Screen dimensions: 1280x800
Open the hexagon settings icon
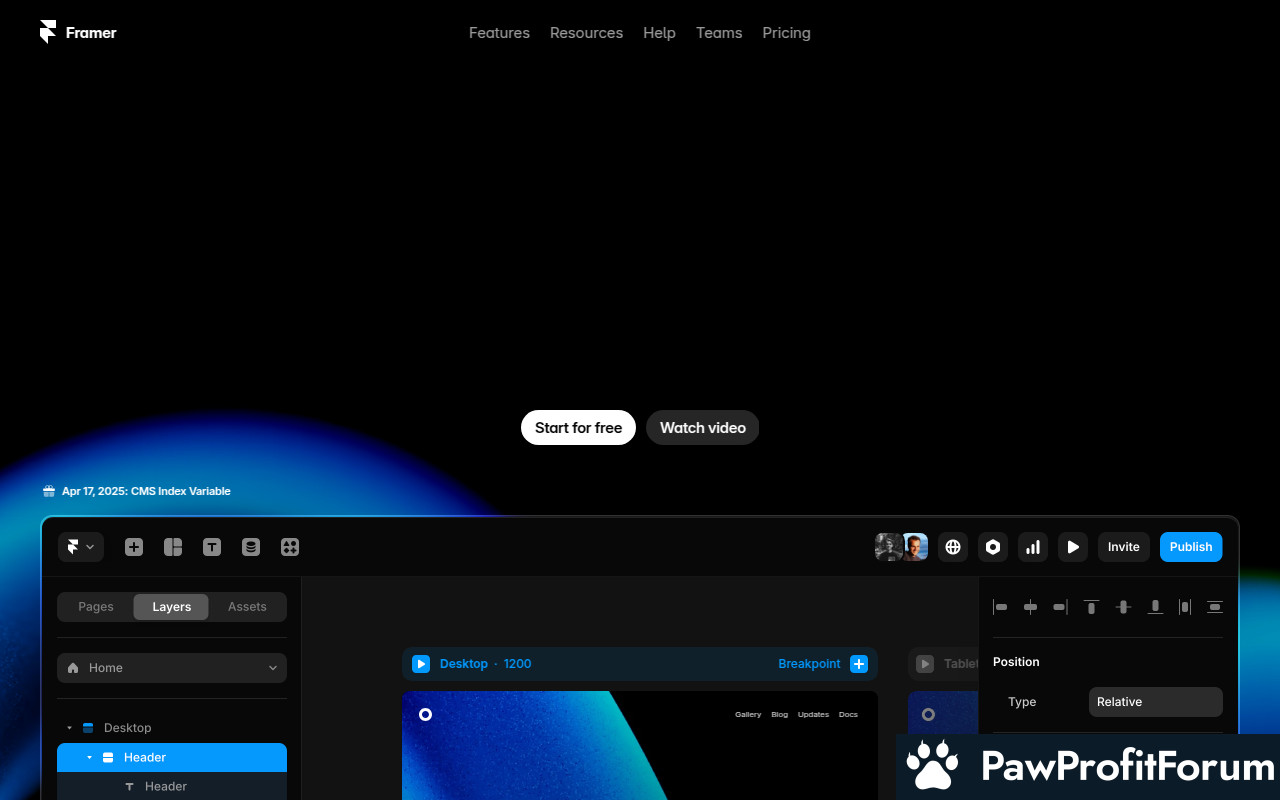click(993, 547)
